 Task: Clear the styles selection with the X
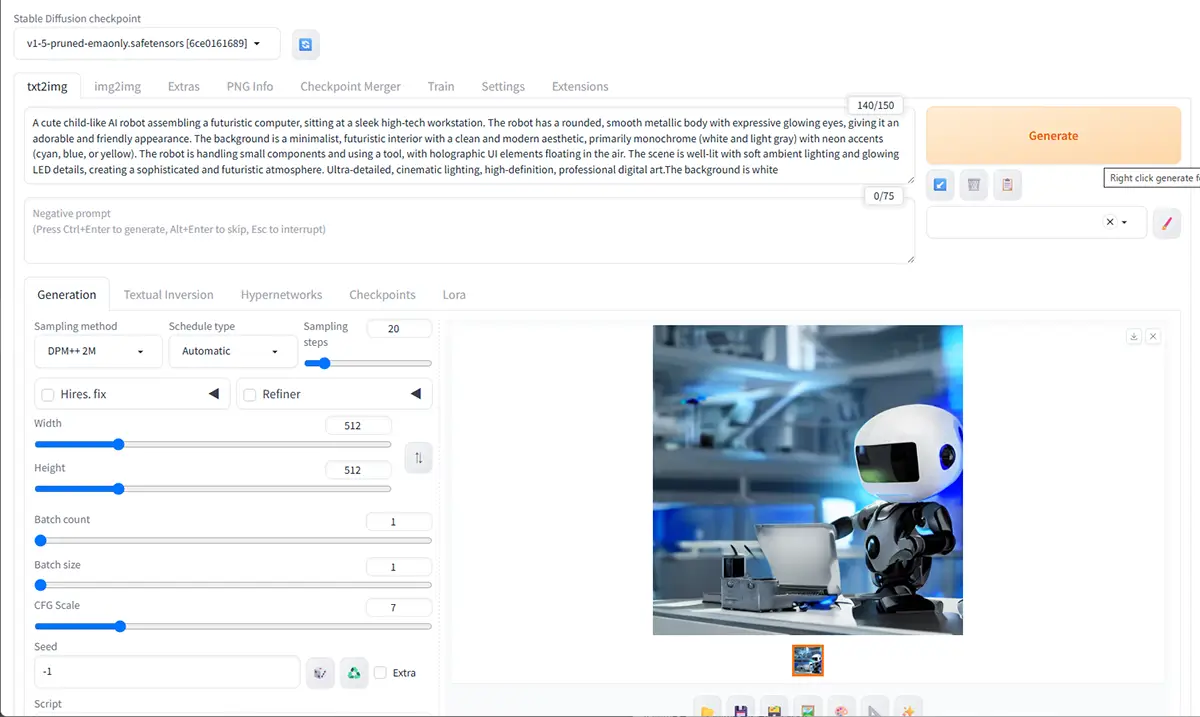(x=1110, y=222)
